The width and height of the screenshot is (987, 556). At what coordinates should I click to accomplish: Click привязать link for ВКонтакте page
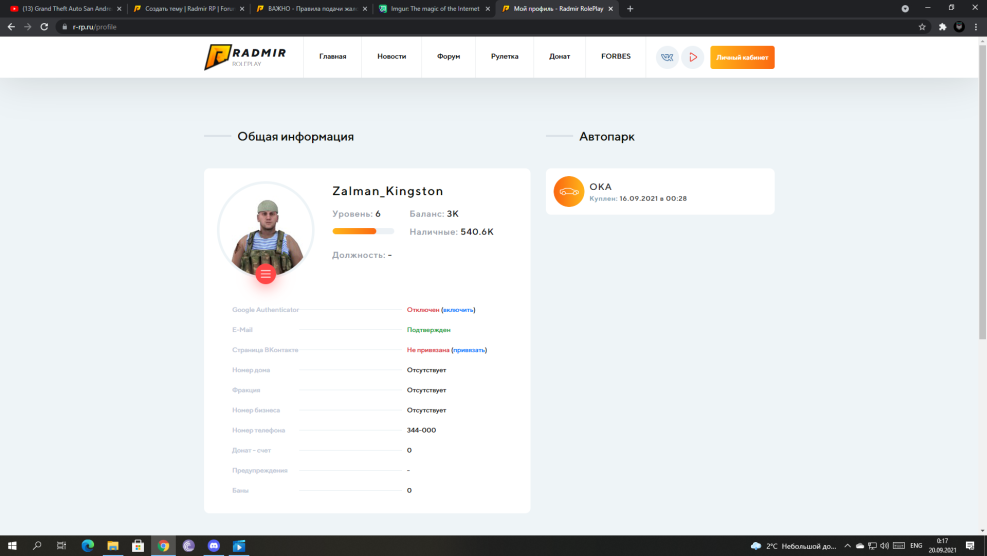[469, 350]
